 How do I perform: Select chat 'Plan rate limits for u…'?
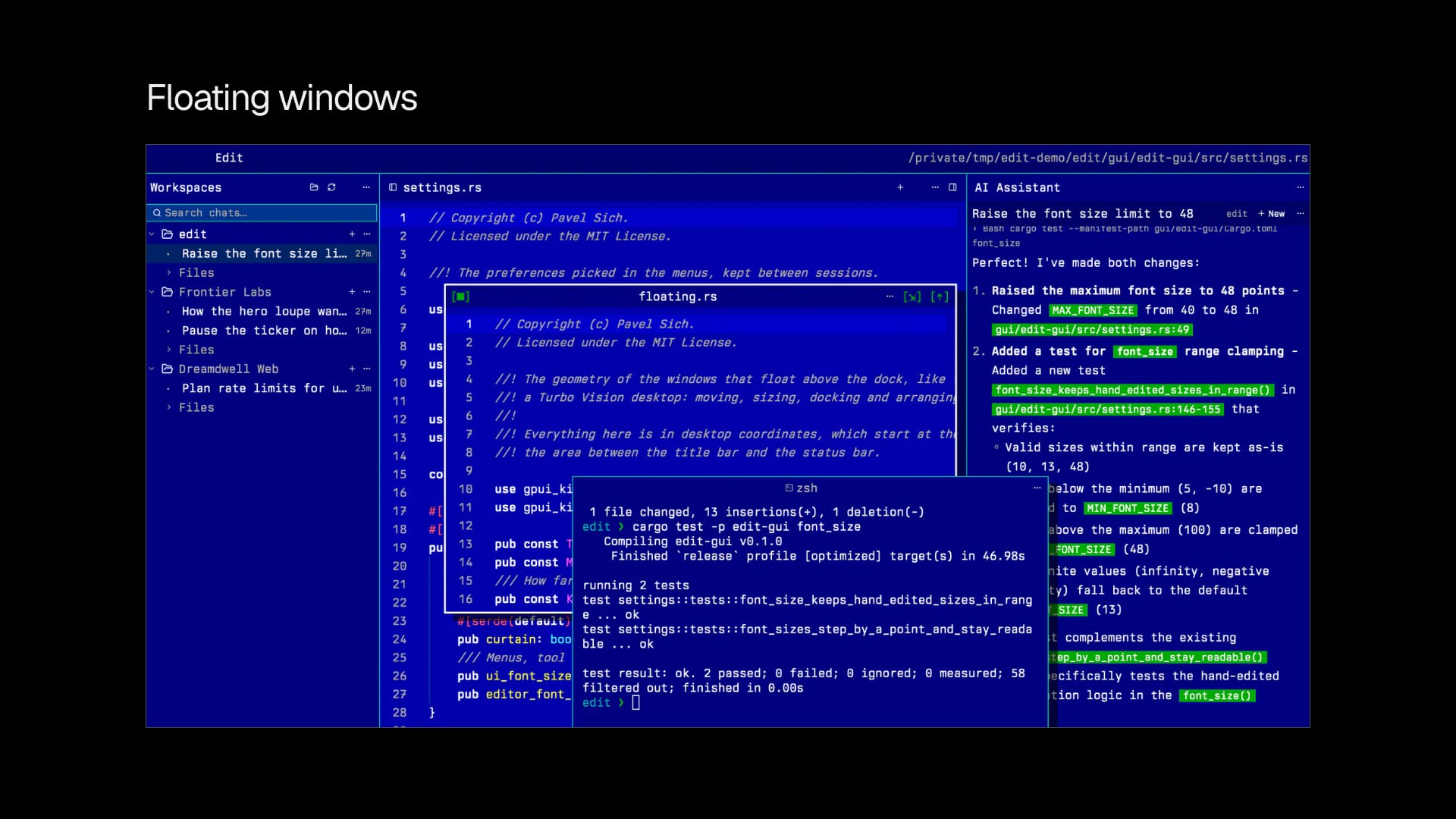point(262,388)
